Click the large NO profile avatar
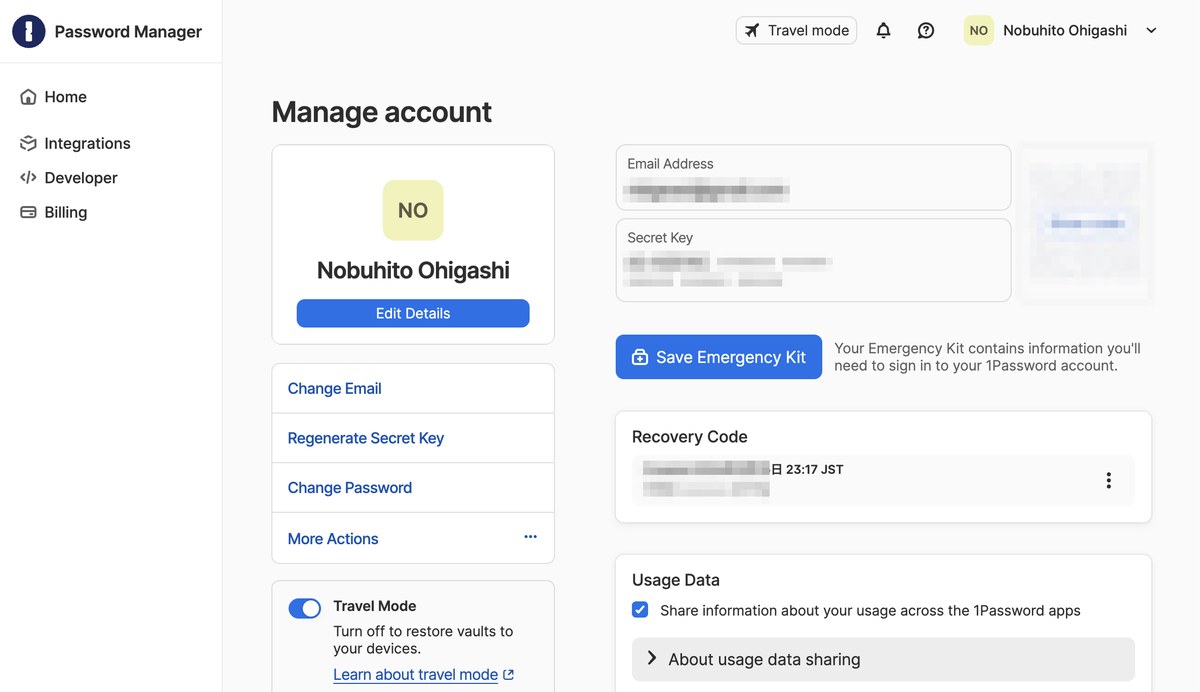 pos(413,210)
